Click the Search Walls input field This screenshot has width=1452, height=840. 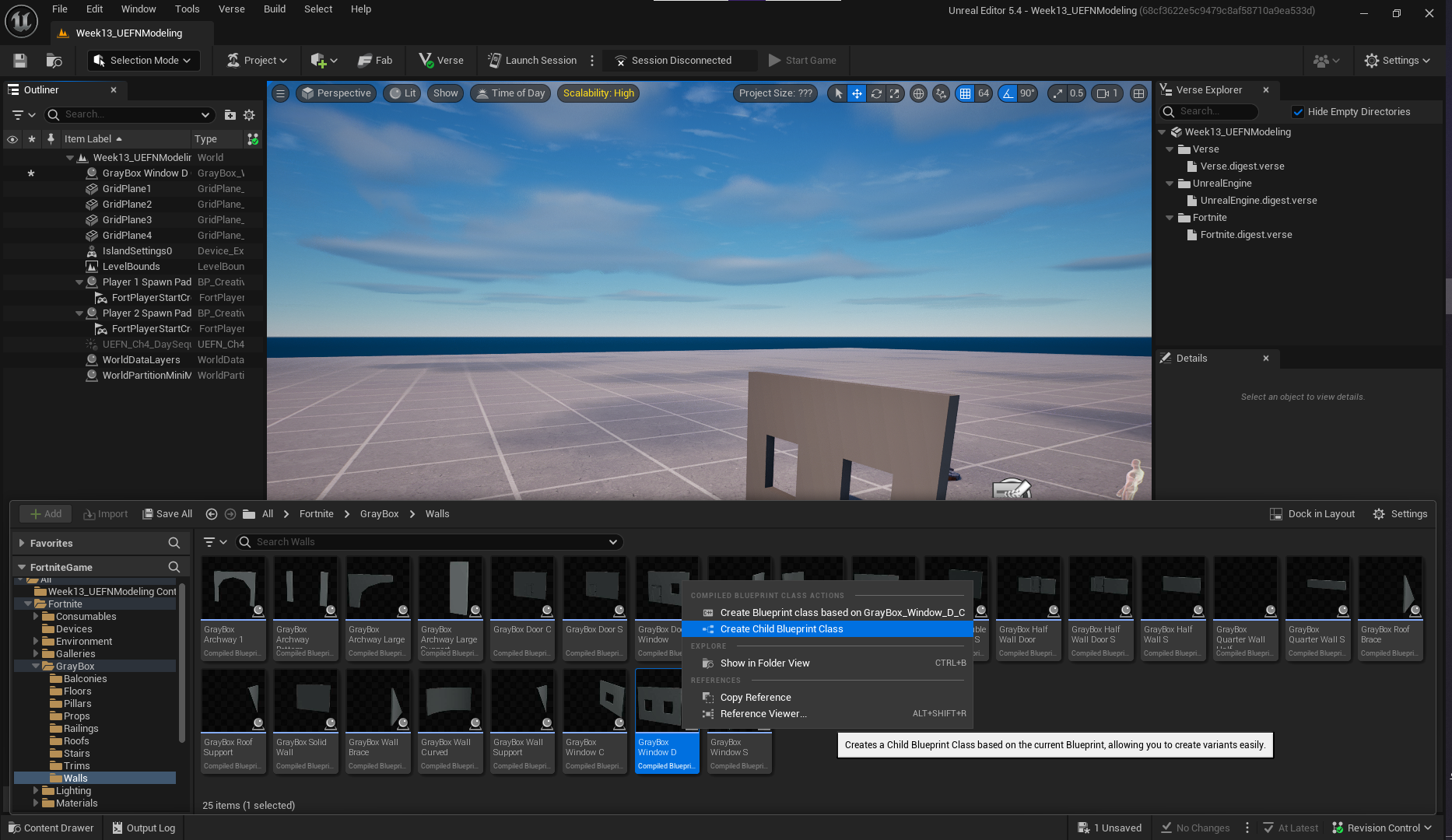430,542
